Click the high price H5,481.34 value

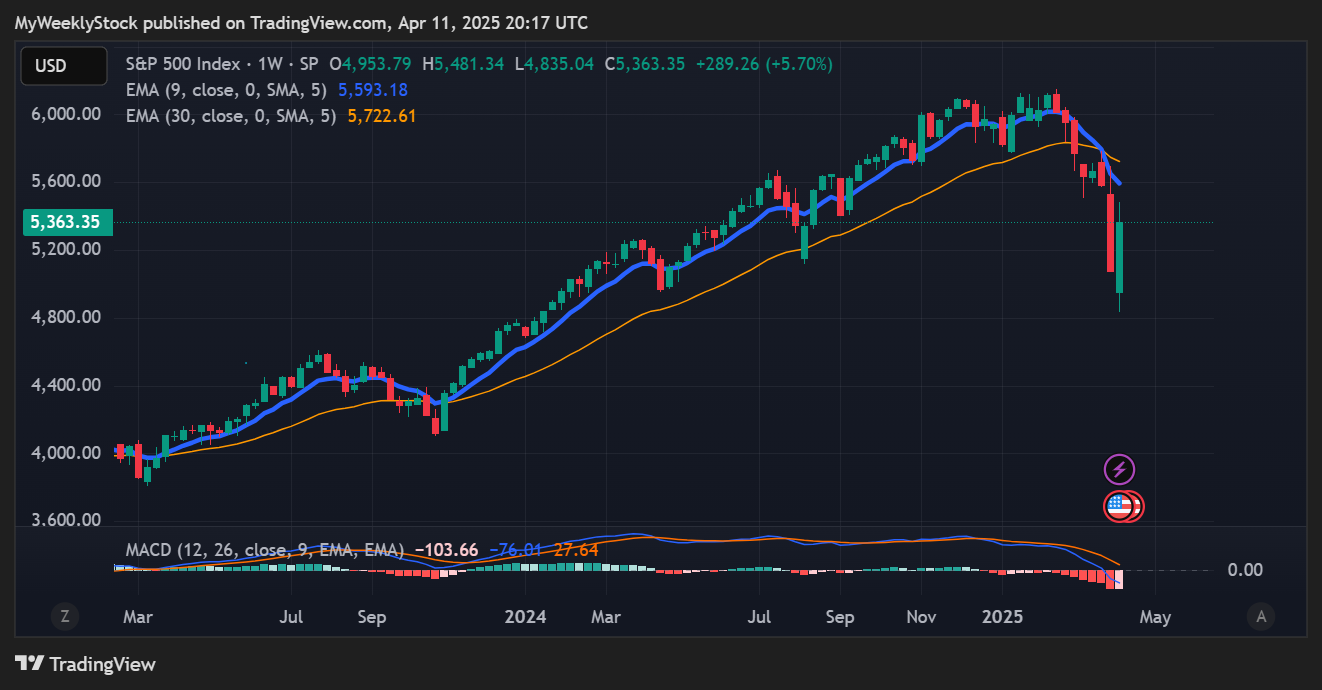pyautogui.click(x=464, y=64)
